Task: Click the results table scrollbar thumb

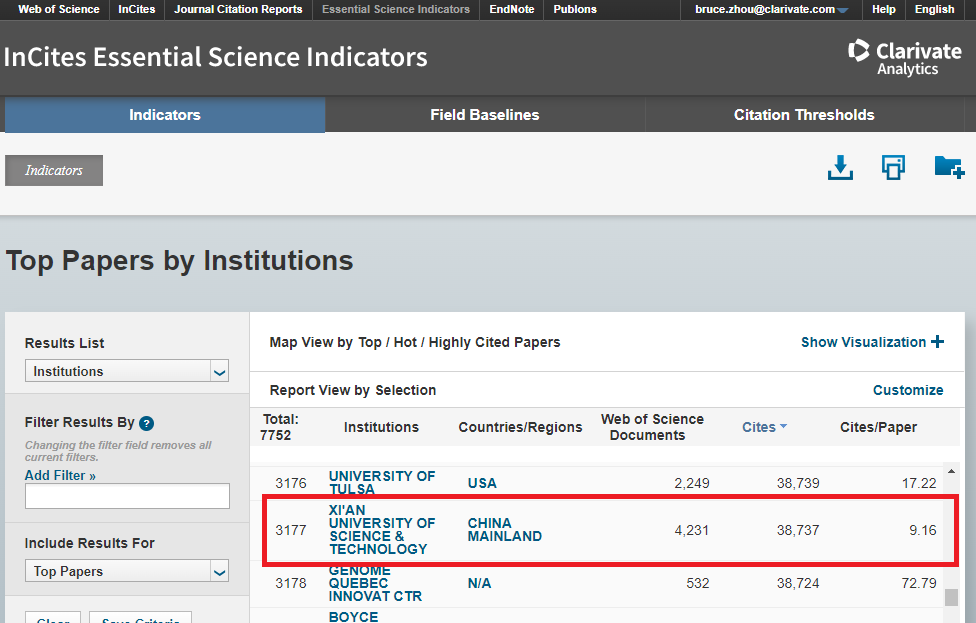Action: click(951, 597)
